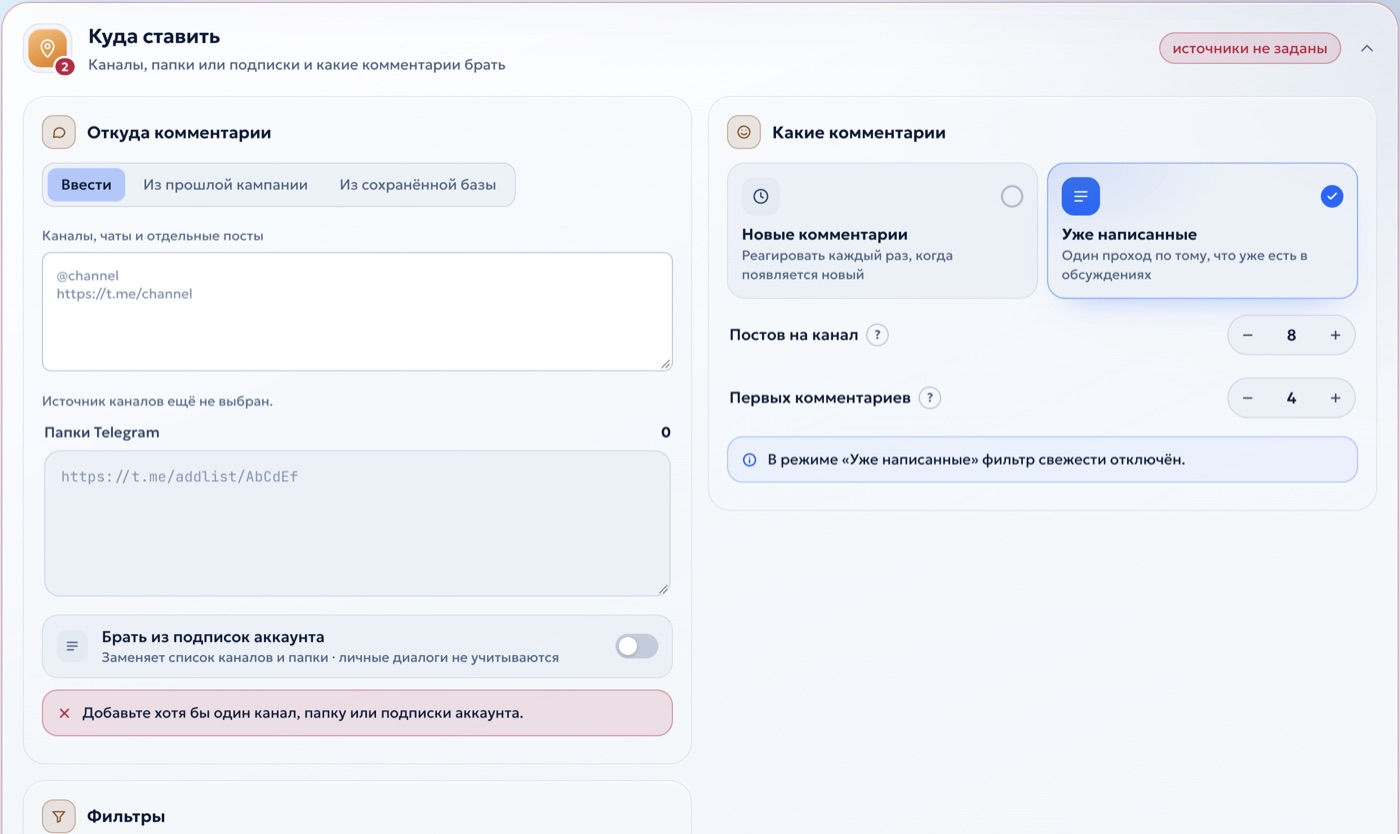The image size is (1400, 834).
Task: Click the Добавьте хотя бы один канал error text
Action: pyautogui.click(x=303, y=713)
